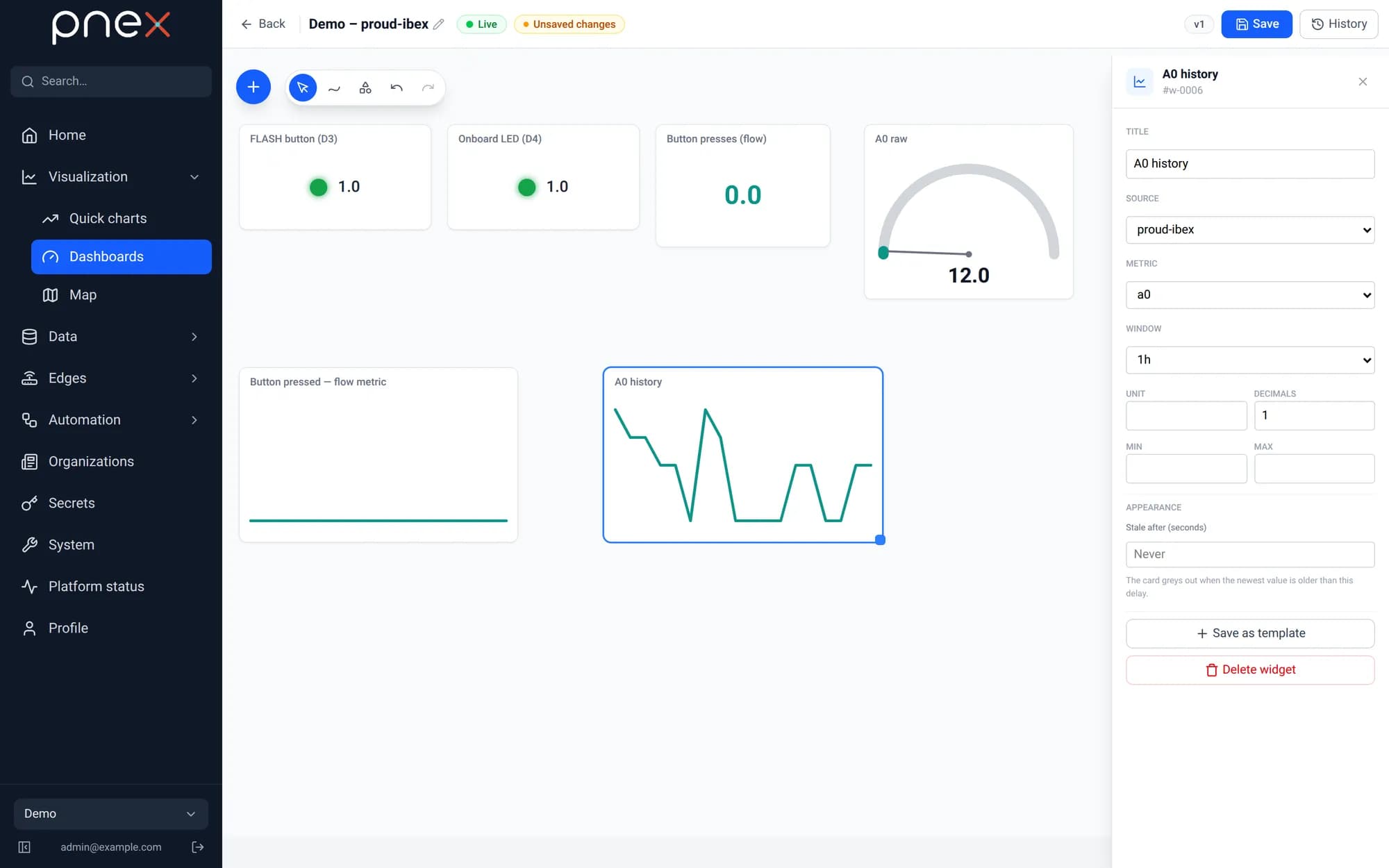1389x868 pixels.
Task: Open Profile page
Action: point(111,628)
